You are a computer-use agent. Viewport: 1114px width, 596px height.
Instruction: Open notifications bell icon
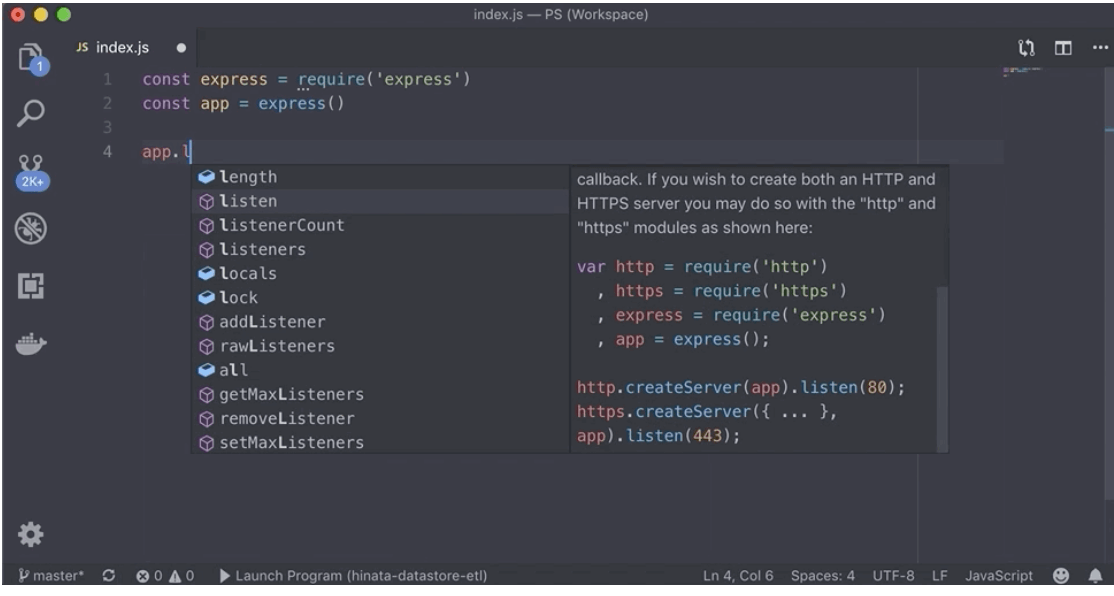(x=1095, y=575)
